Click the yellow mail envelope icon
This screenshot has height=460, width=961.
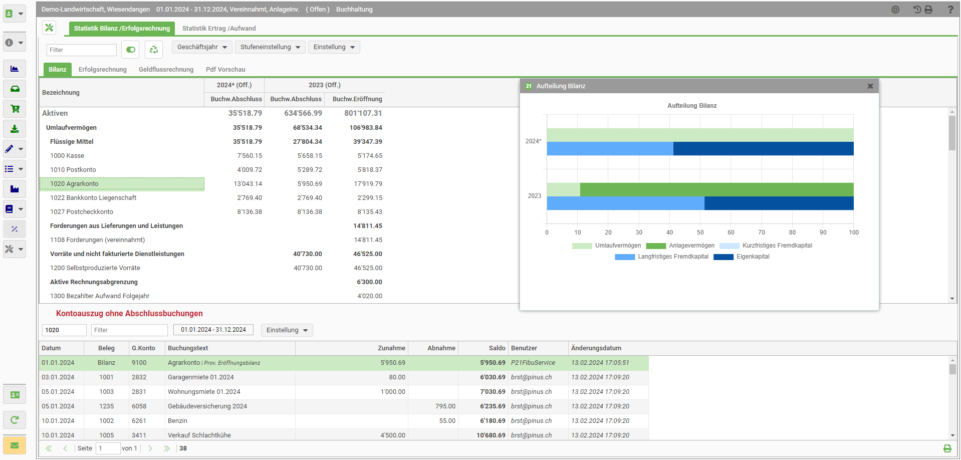[15, 445]
